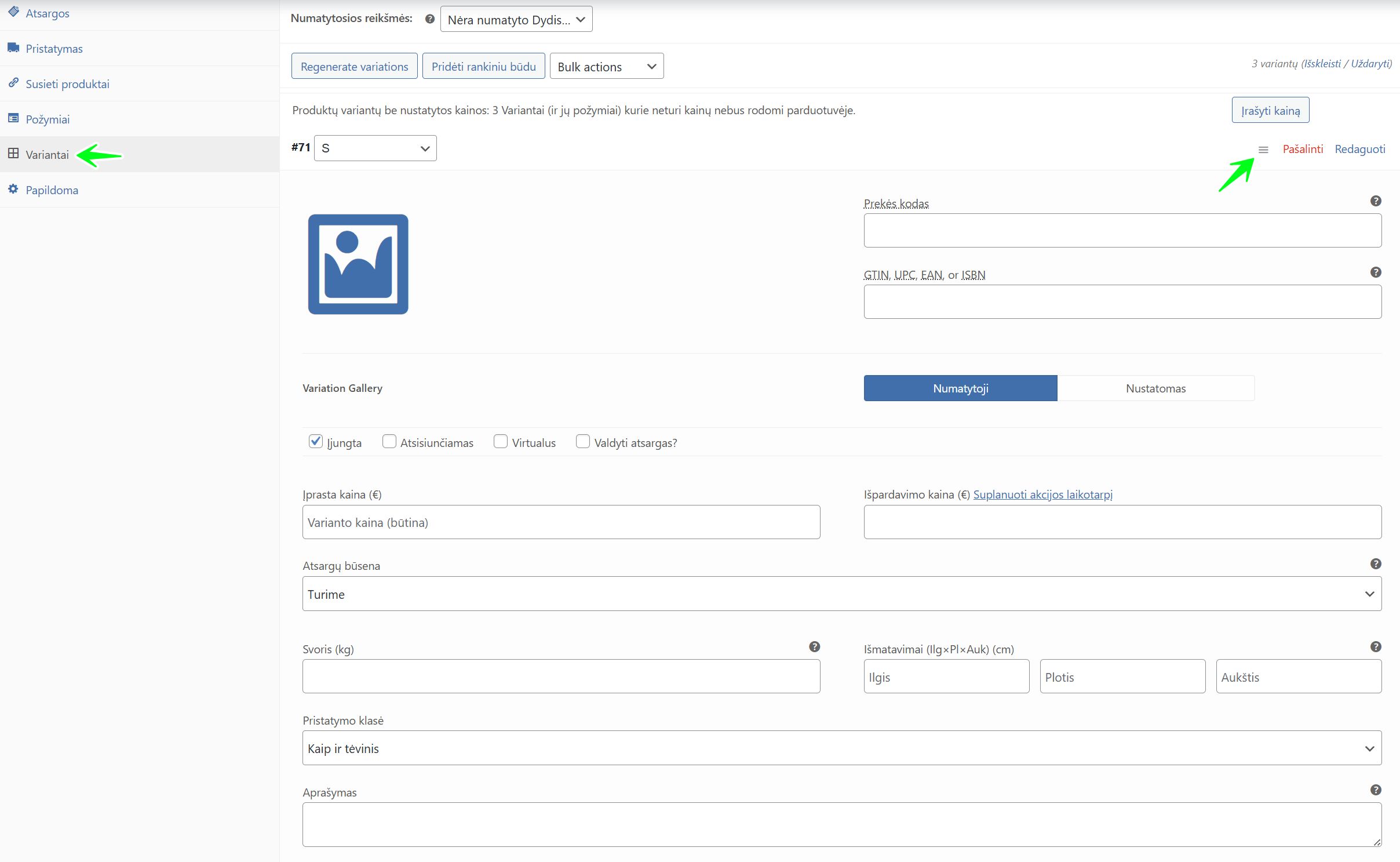Open the Pristatymas tab in sidebar
The width and height of the screenshot is (1400, 862).
click(x=54, y=49)
